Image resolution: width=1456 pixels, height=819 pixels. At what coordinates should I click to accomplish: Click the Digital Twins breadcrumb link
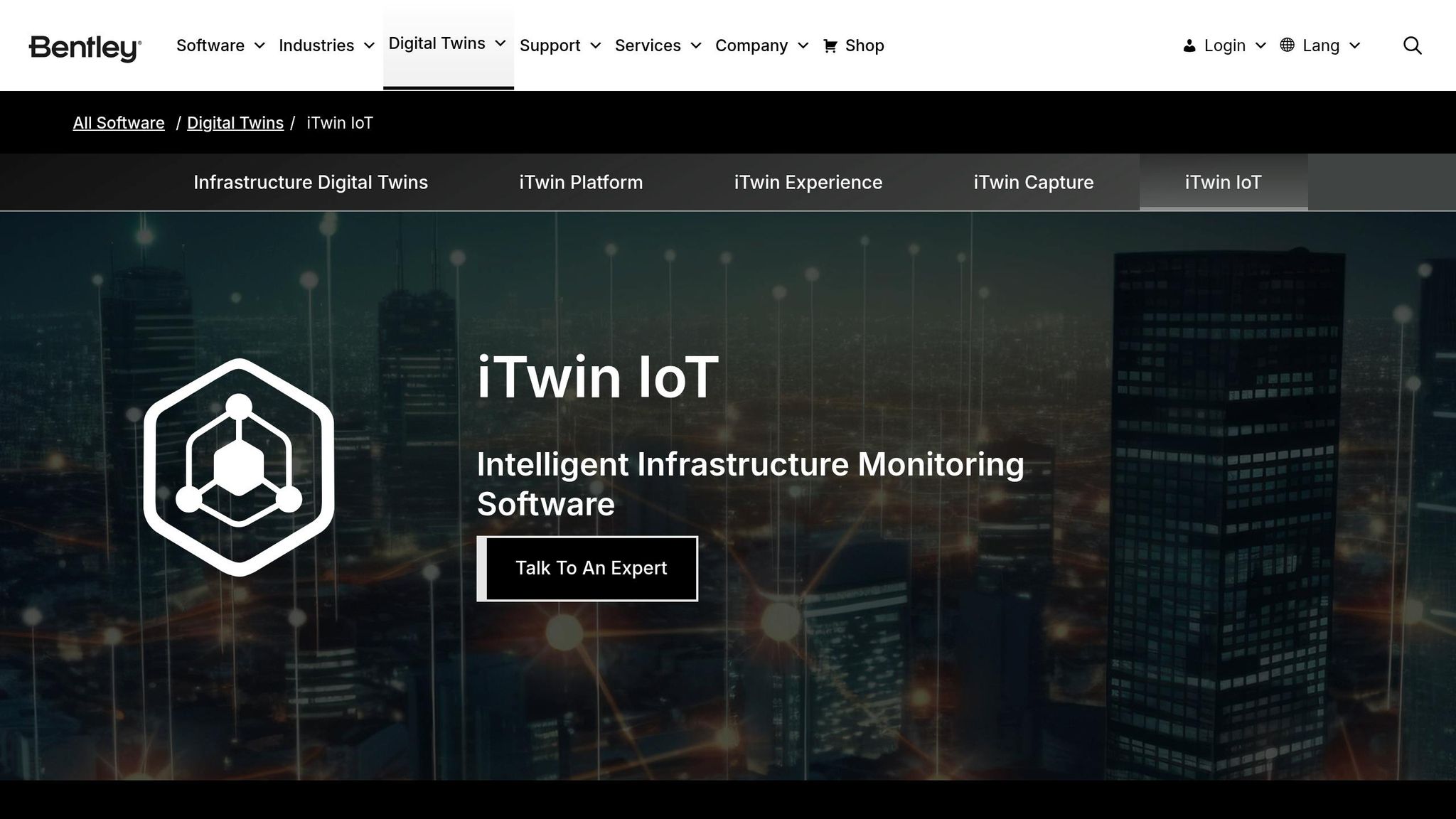click(235, 122)
